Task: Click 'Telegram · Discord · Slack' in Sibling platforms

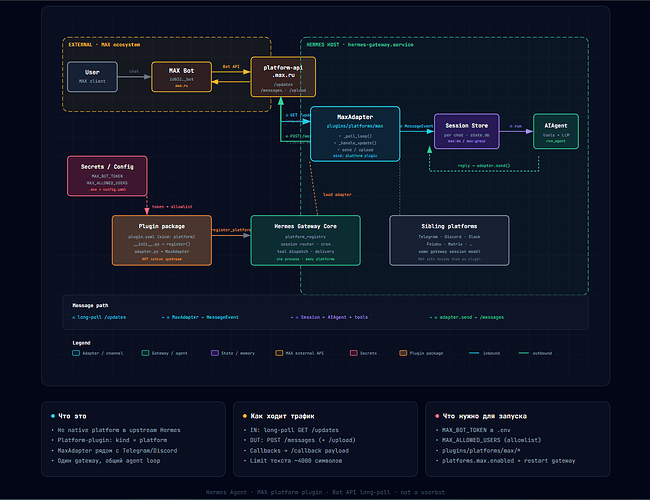Action: click(449, 237)
